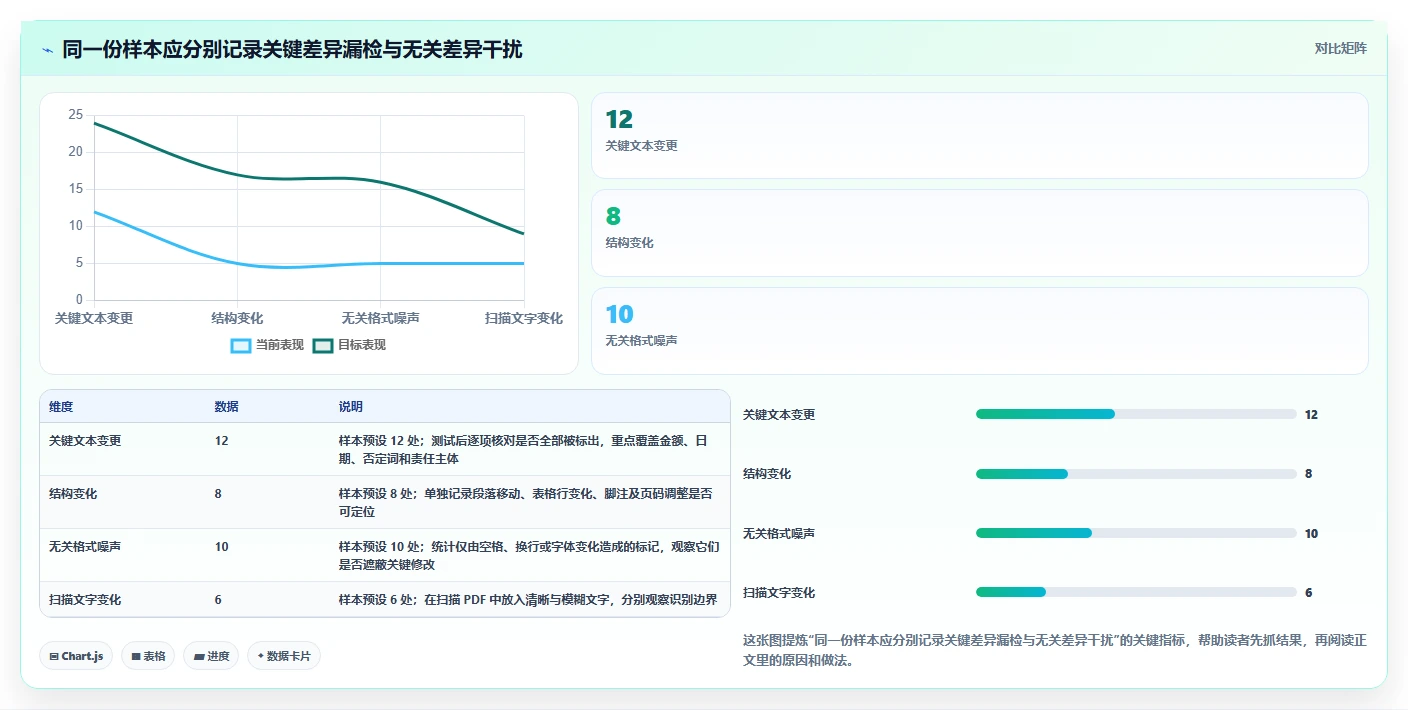Click the 目标表现 legend label
The width and height of the screenshot is (1408, 710).
tap(362, 345)
